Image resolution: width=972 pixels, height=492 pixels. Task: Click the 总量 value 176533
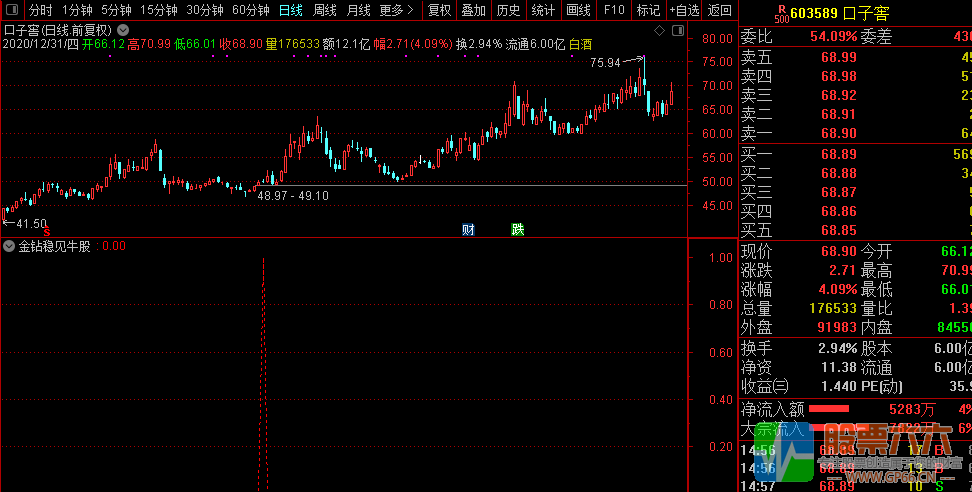click(x=834, y=308)
